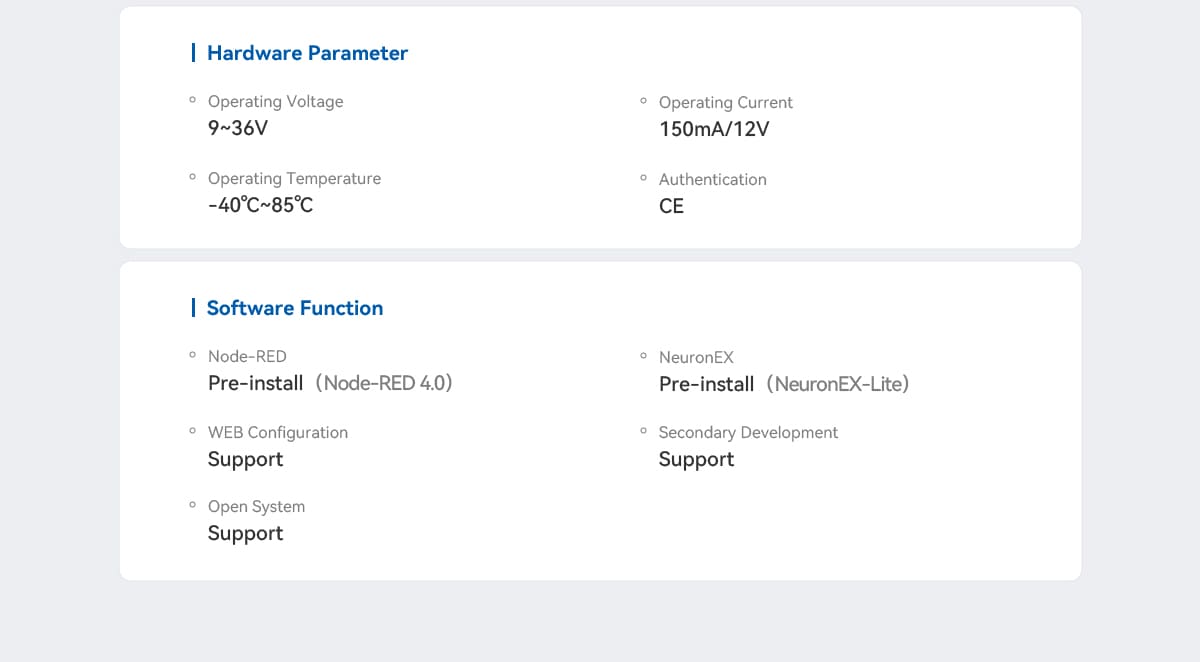Click Support value under Open System

point(245,533)
